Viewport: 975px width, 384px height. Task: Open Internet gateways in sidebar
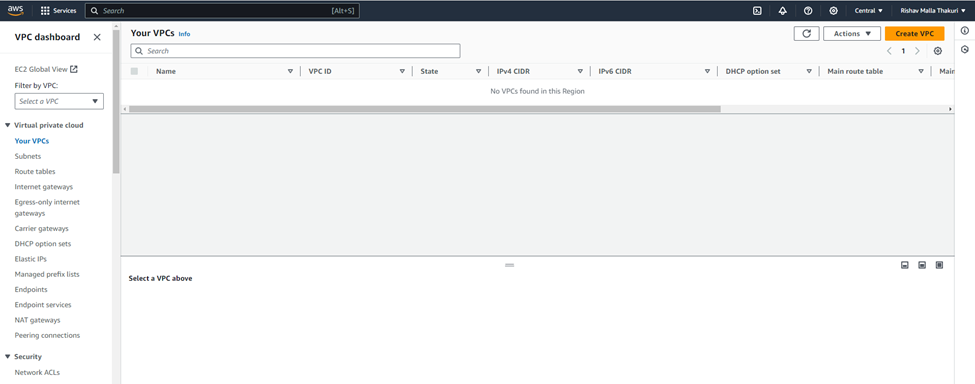pyautogui.click(x=44, y=186)
